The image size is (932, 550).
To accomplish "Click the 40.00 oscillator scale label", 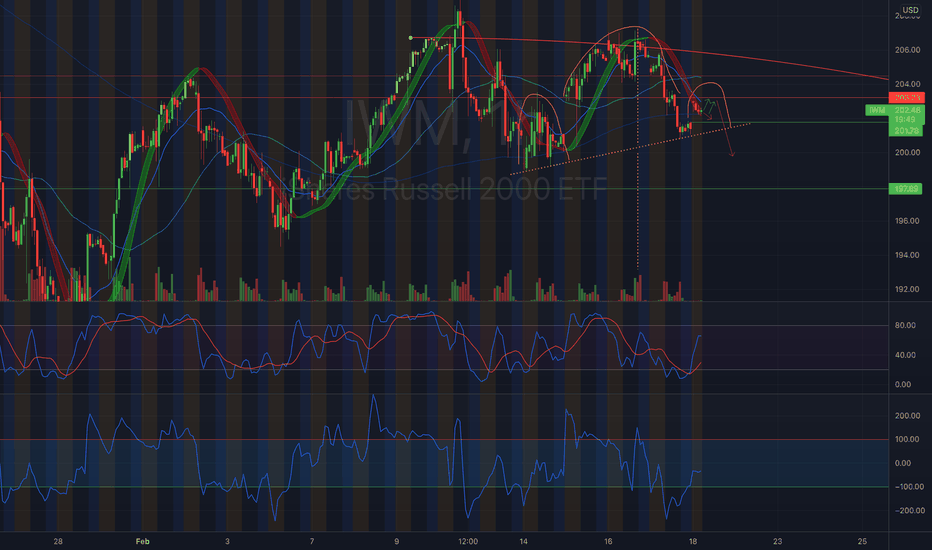I will 905,355.
